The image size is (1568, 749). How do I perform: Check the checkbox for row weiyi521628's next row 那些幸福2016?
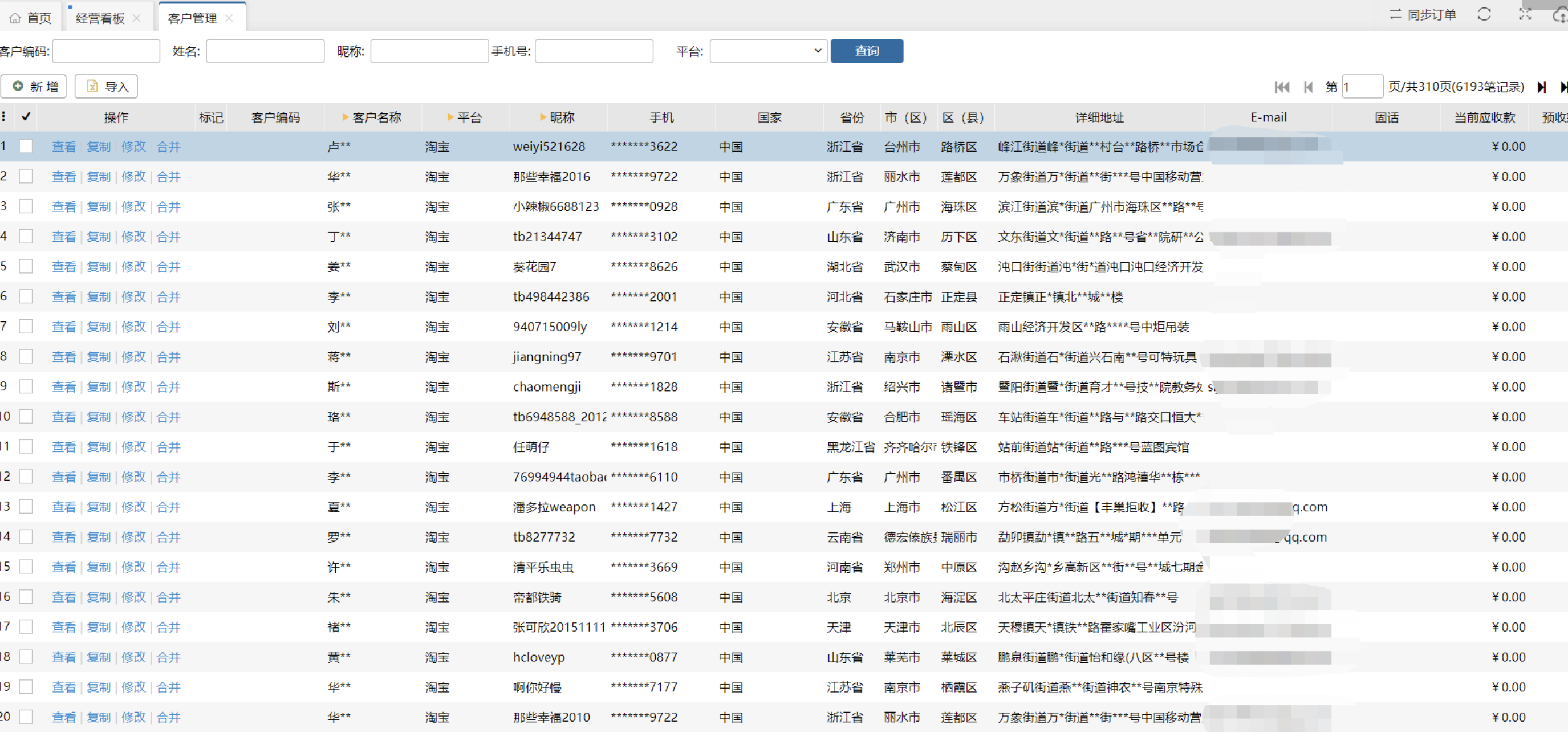26,177
